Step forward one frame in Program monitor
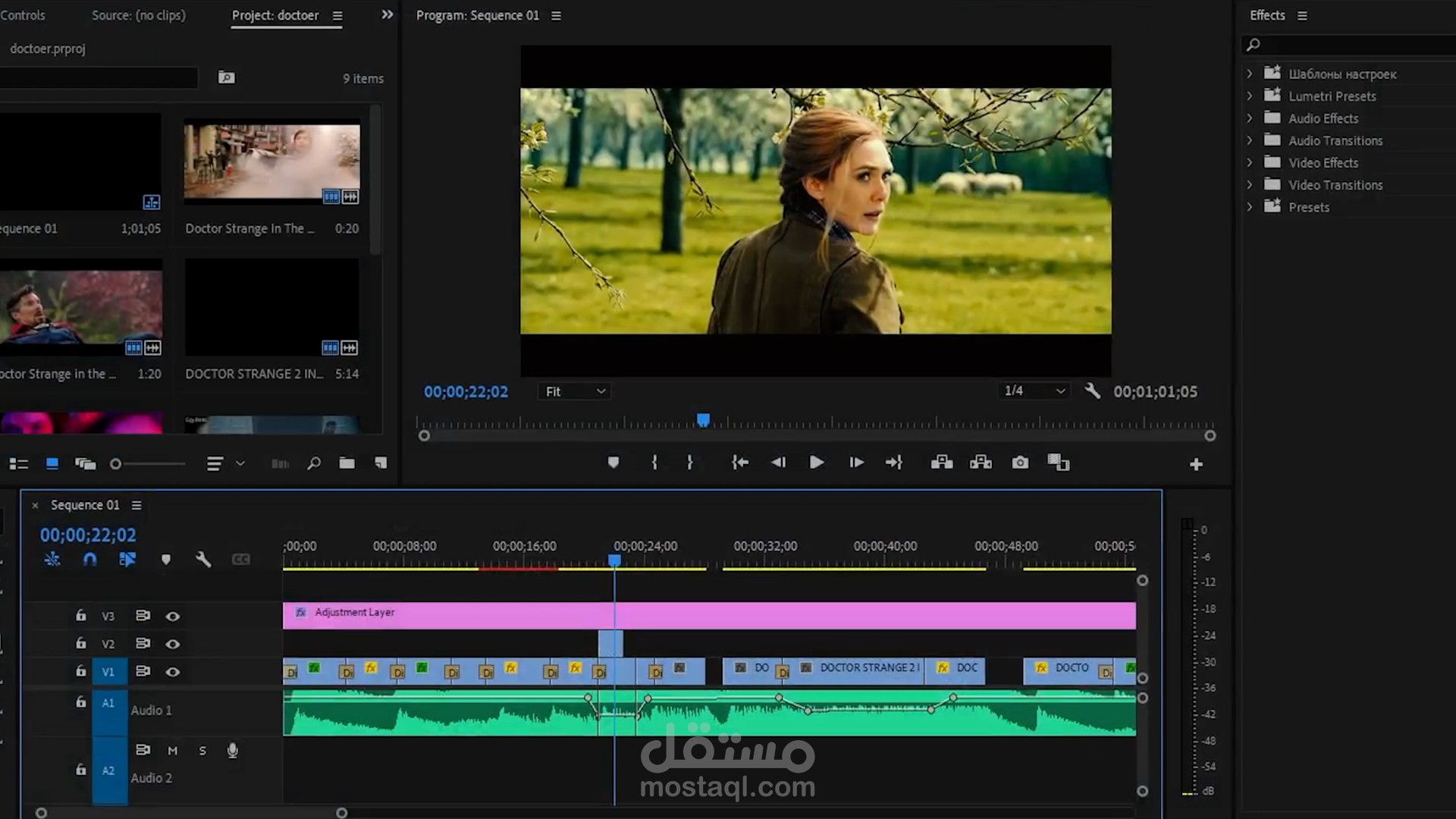Screen dimensions: 1456x819 pos(856,463)
